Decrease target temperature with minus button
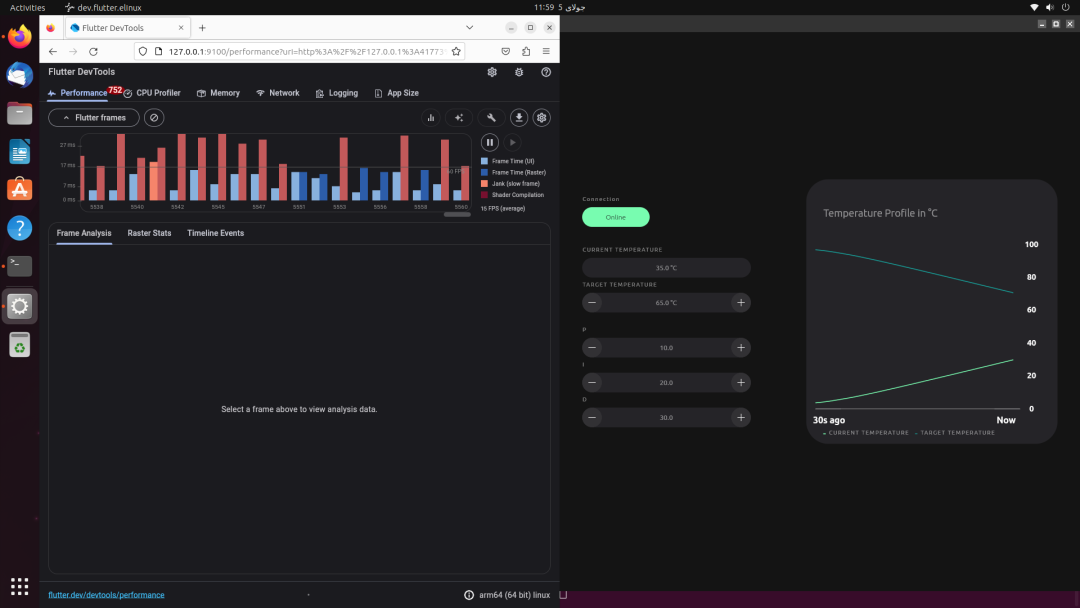Viewport: 1080px width, 608px height. coord(592,303)
